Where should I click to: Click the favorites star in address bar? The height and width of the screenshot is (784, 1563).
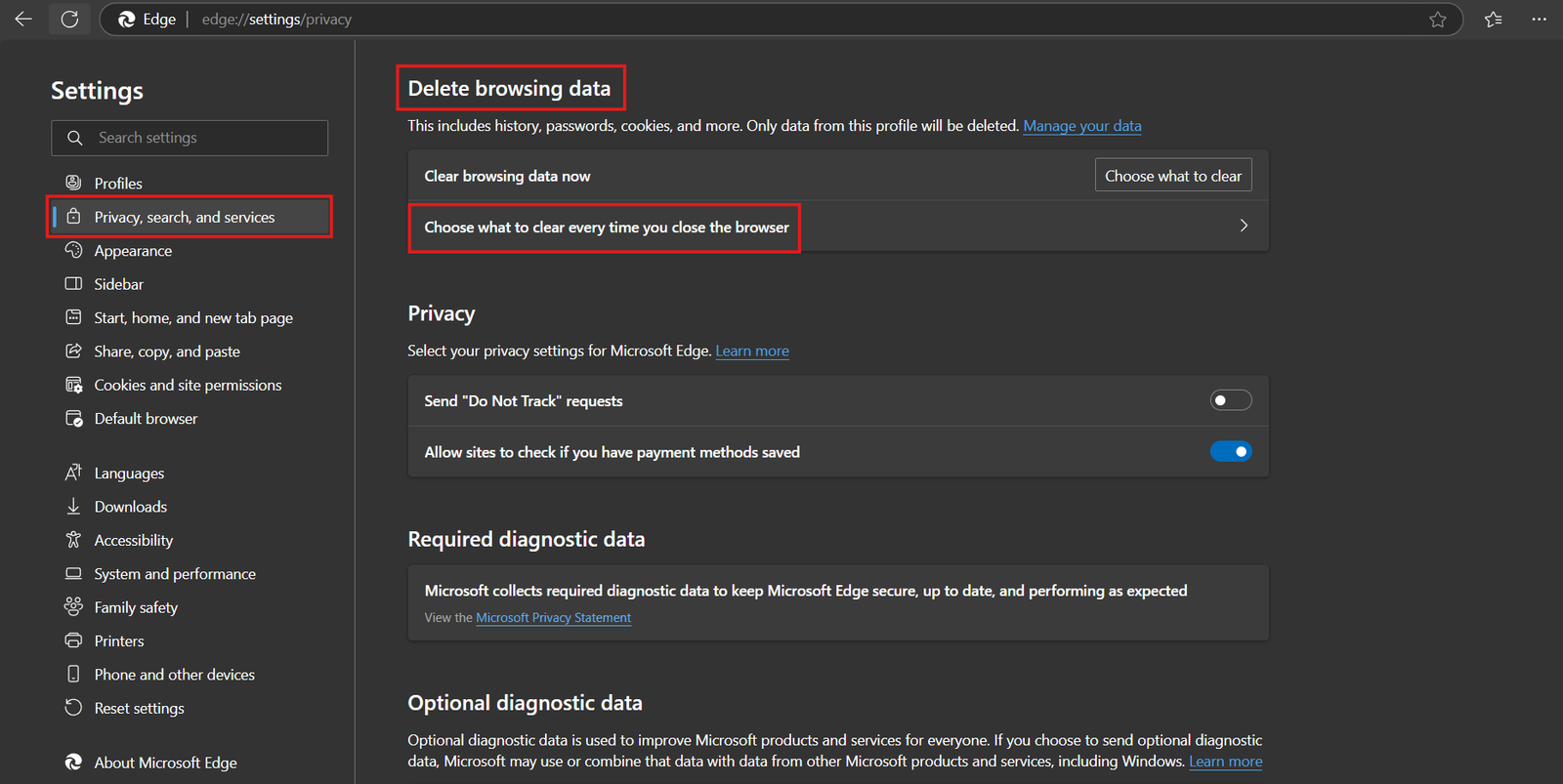(1437, 20)
